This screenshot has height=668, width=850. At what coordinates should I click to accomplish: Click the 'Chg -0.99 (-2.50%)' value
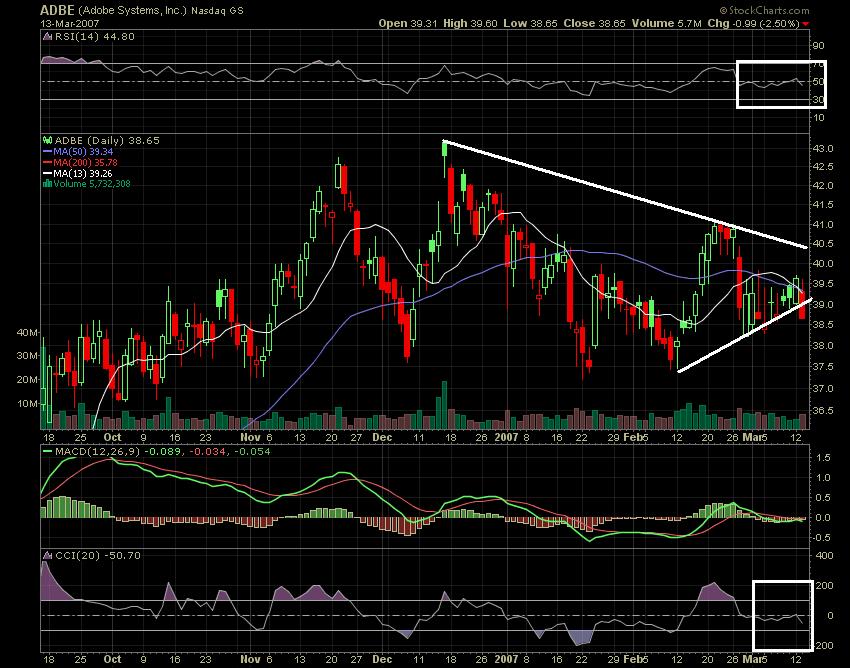754,23
